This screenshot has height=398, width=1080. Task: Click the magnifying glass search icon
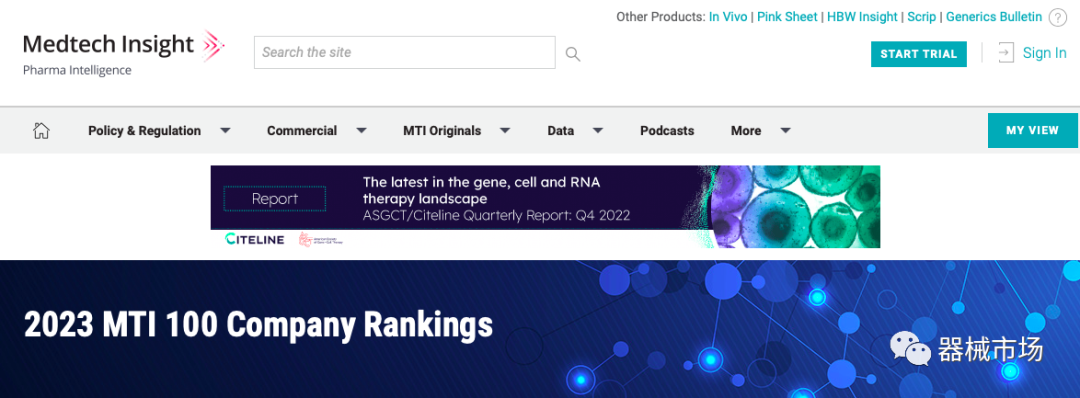(x=572, y=54)
